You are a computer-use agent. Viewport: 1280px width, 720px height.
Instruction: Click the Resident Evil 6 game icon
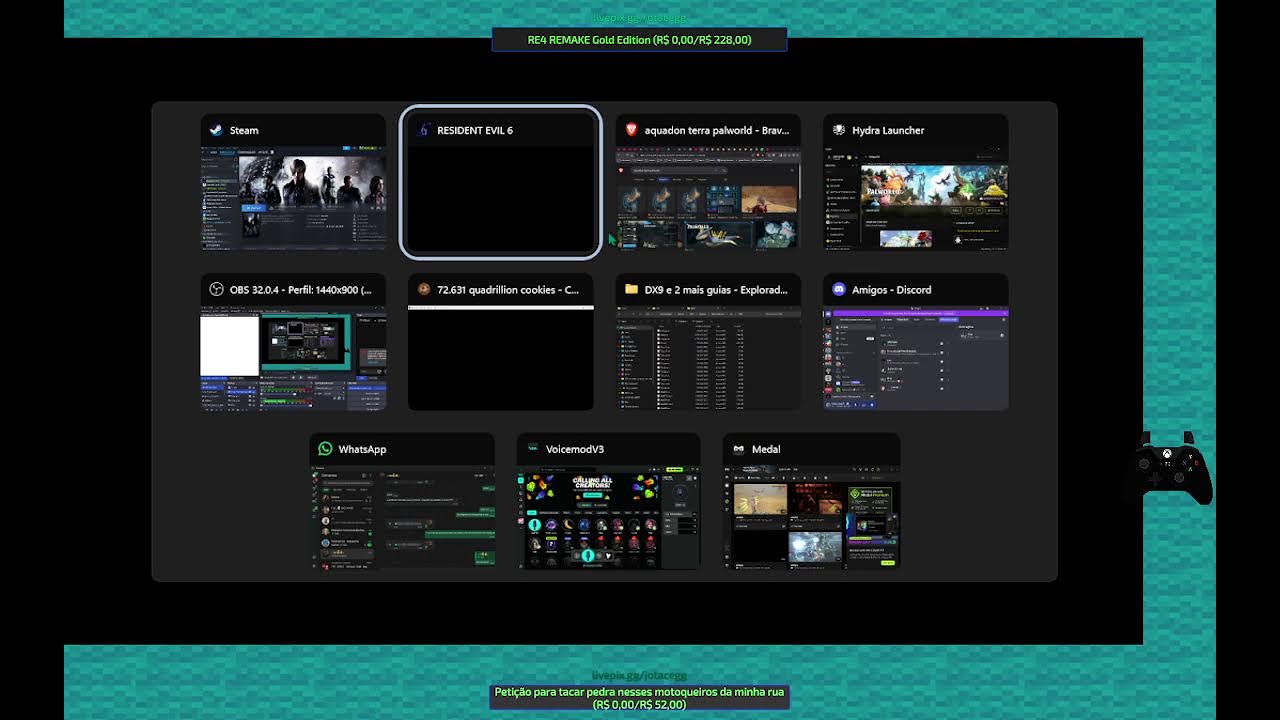pos(424,130)
